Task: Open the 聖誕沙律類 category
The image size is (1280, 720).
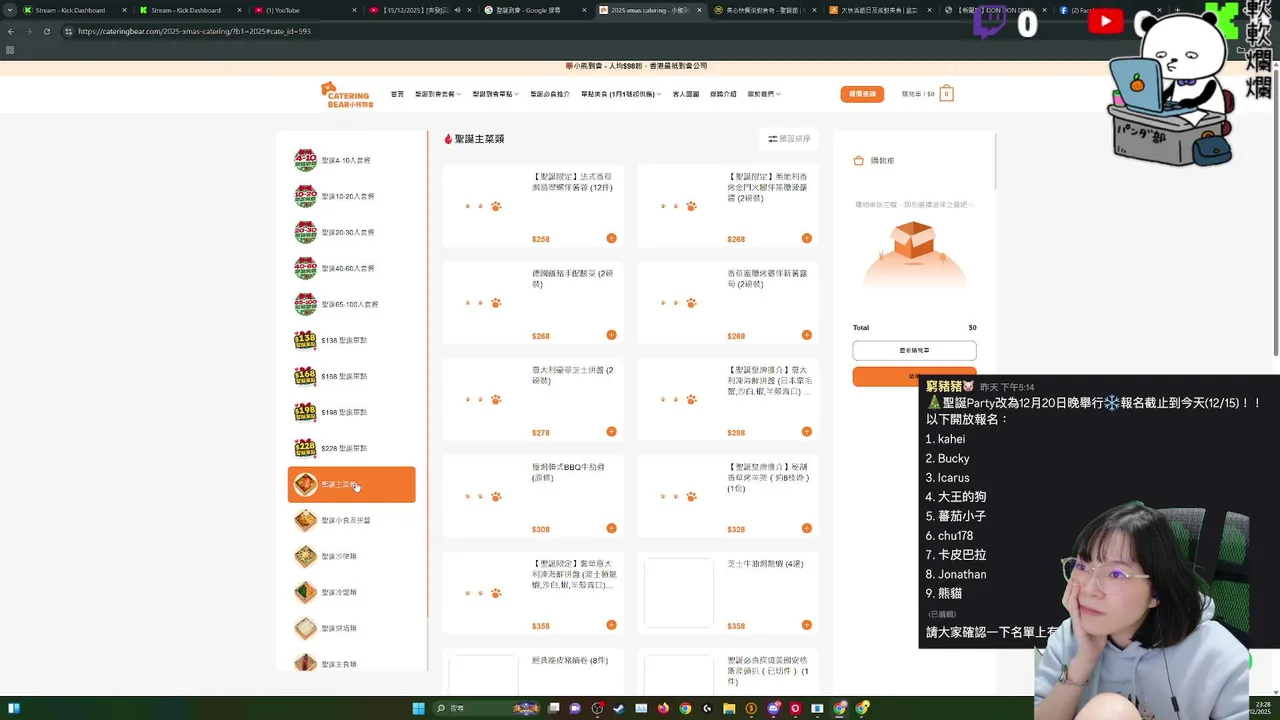Action: point(351,556)
